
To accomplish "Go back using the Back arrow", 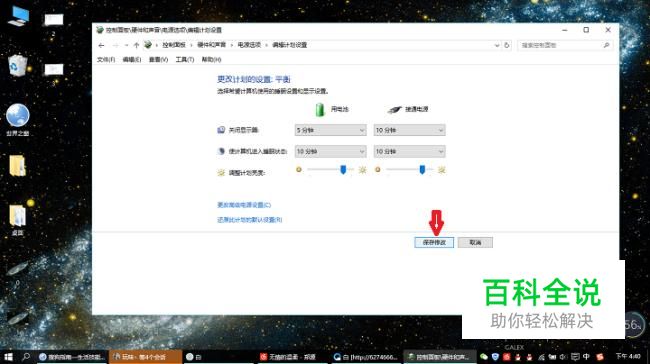I will point(101,45).
